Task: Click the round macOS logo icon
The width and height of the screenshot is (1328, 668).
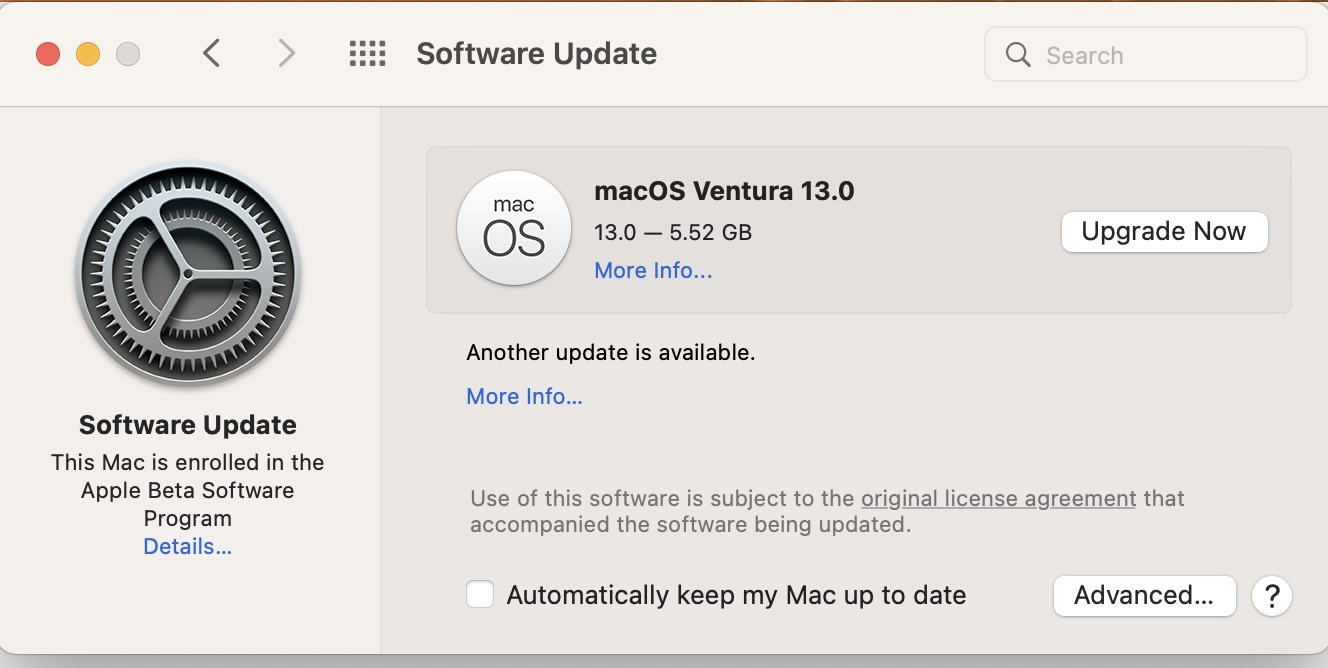Action: point(514,228)
